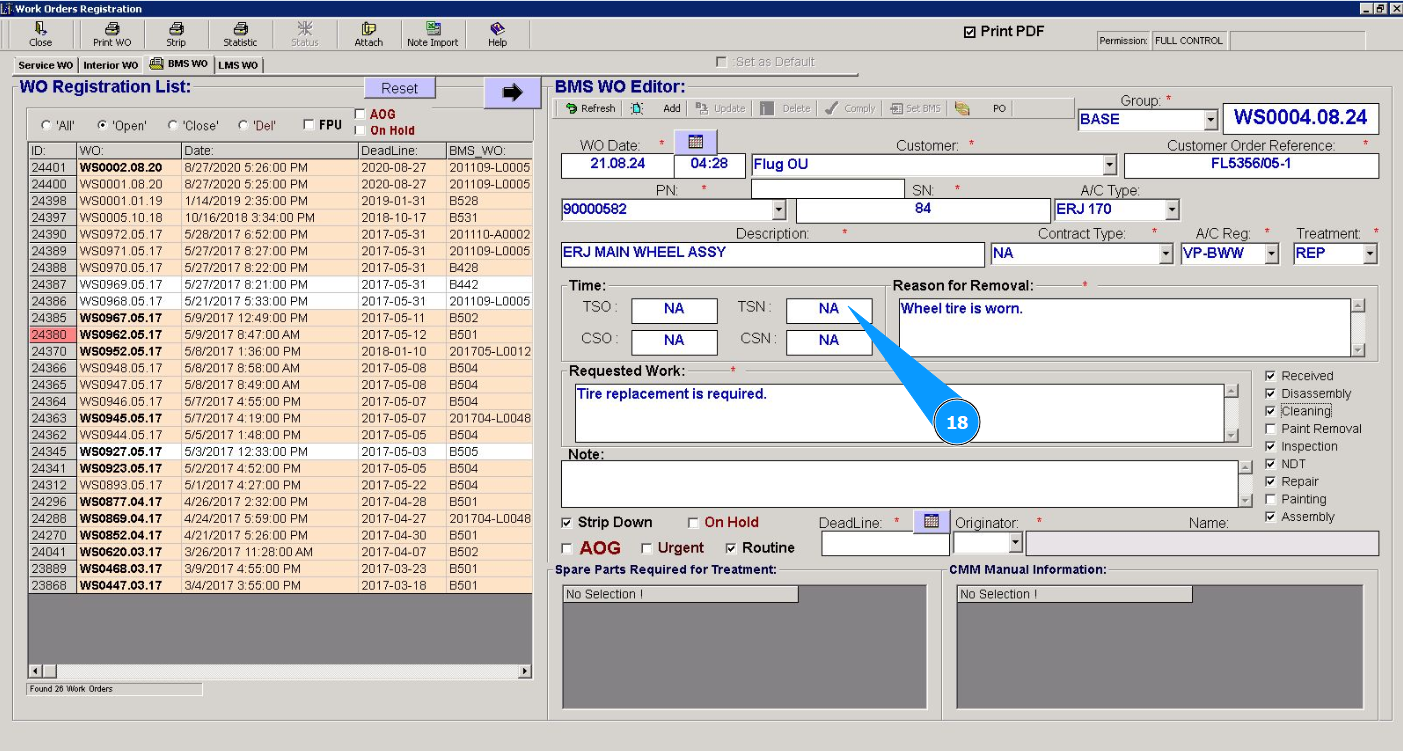Click the Note Import icon
Image resolution: width=1403 pixels, height=751 pixels.
[x=432, y=34]
